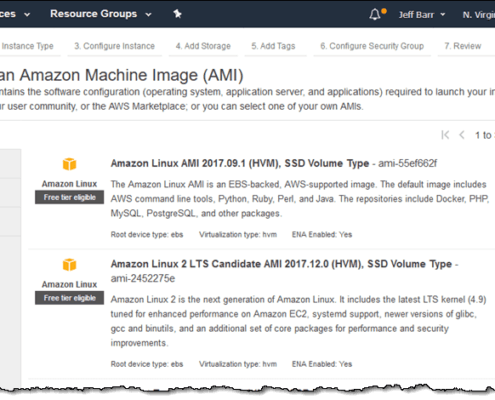Click Free tier eligible badge of Amazon Linux 2

pyautogui.click(x=69, y=298)
